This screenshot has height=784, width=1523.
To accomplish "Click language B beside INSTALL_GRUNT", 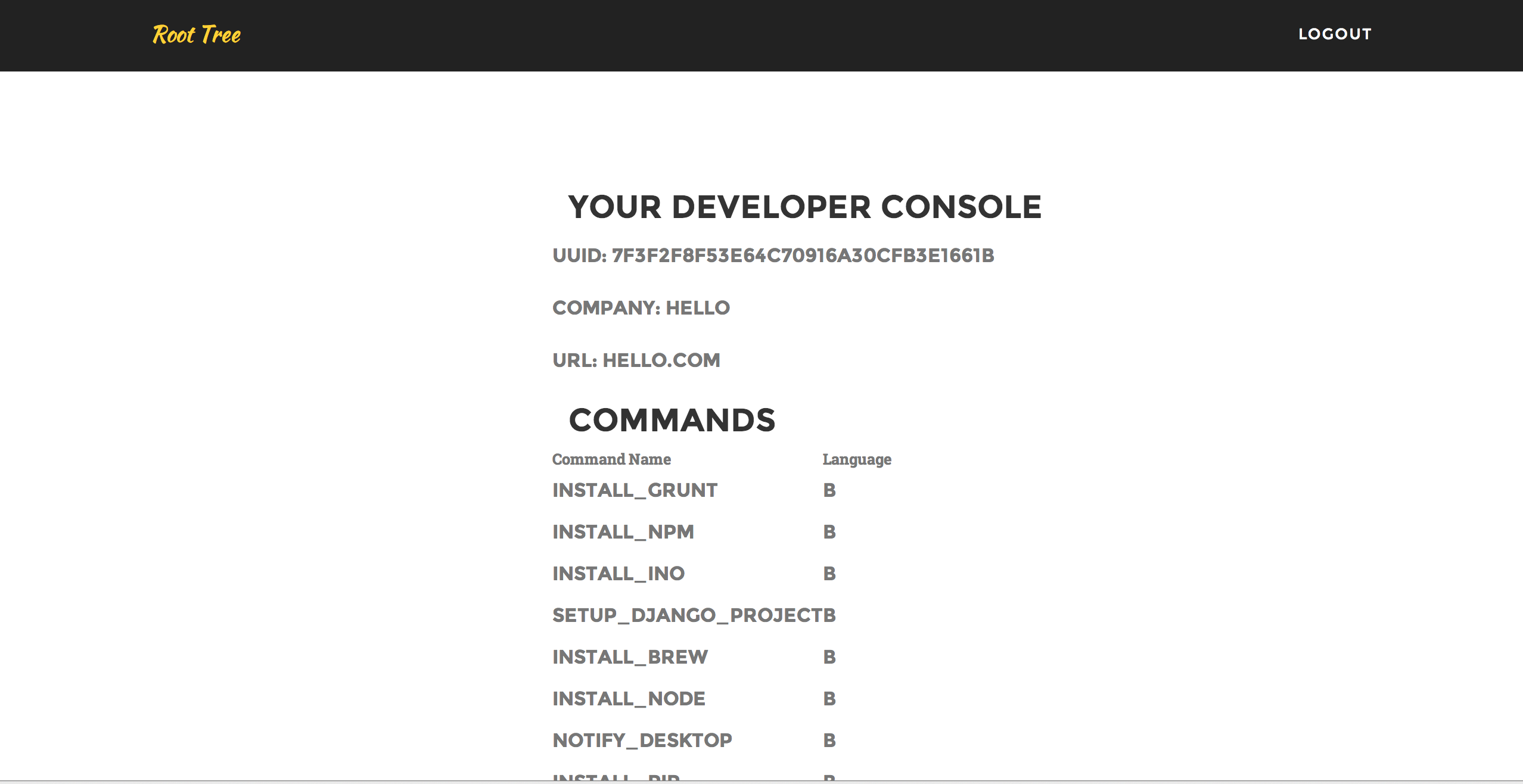I will 829,490.
